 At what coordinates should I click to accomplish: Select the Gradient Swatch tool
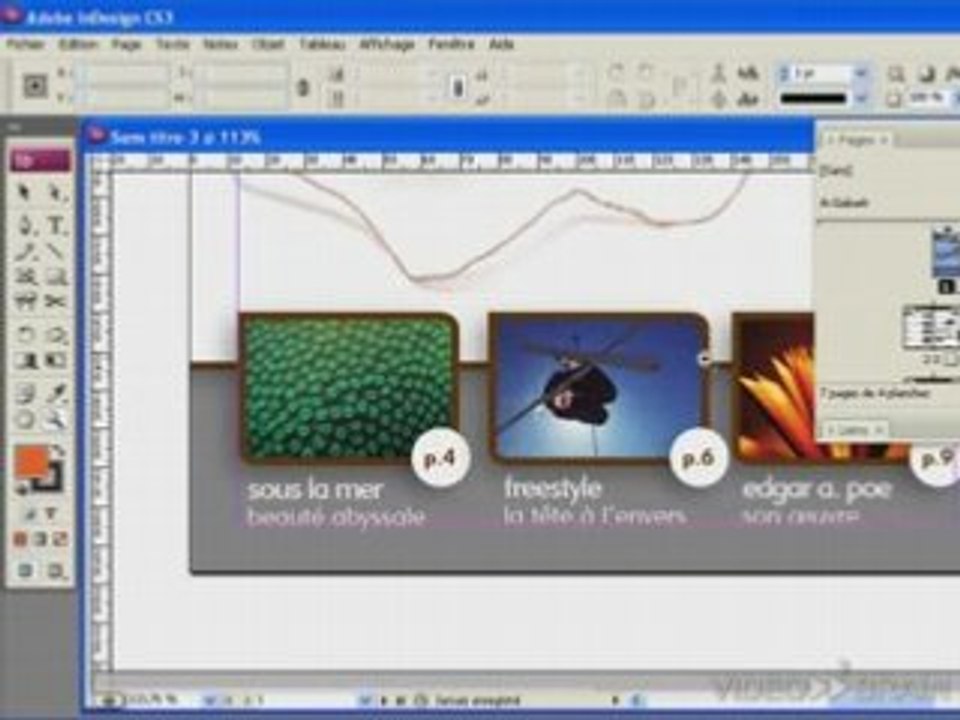[x=24, y=361]
